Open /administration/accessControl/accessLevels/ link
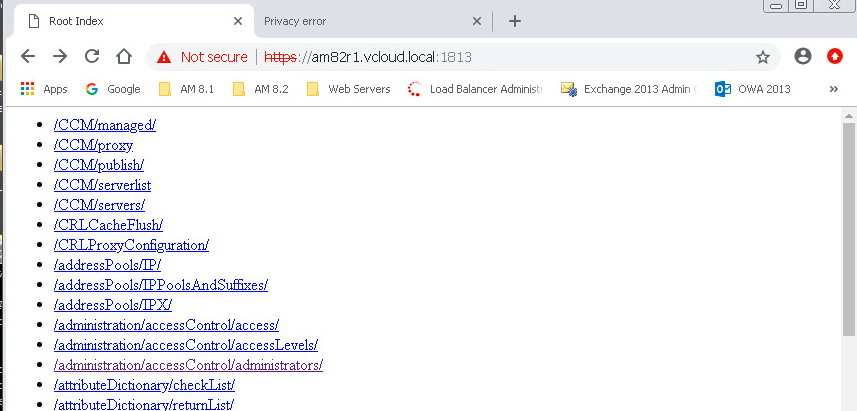Viewport: 857px width, 411px height. [x=186, y=345]
